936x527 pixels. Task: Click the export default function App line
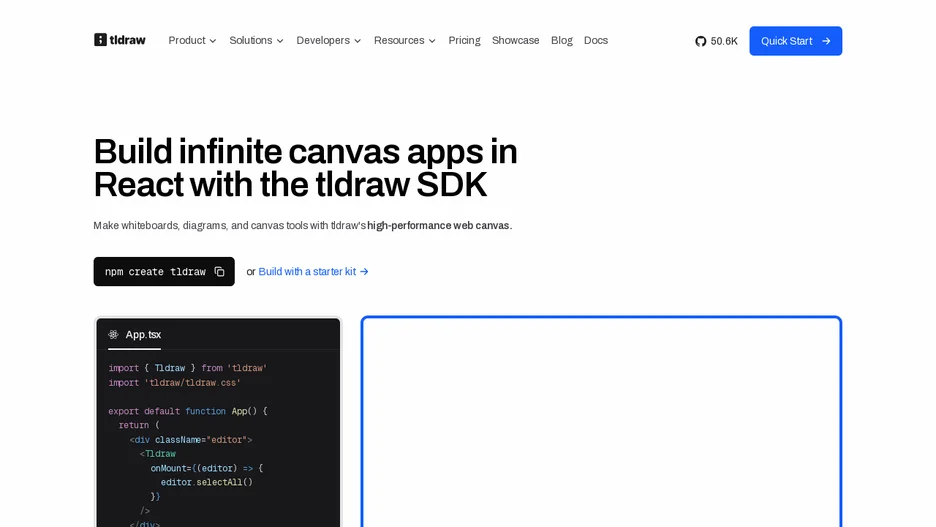click(188, 411)
